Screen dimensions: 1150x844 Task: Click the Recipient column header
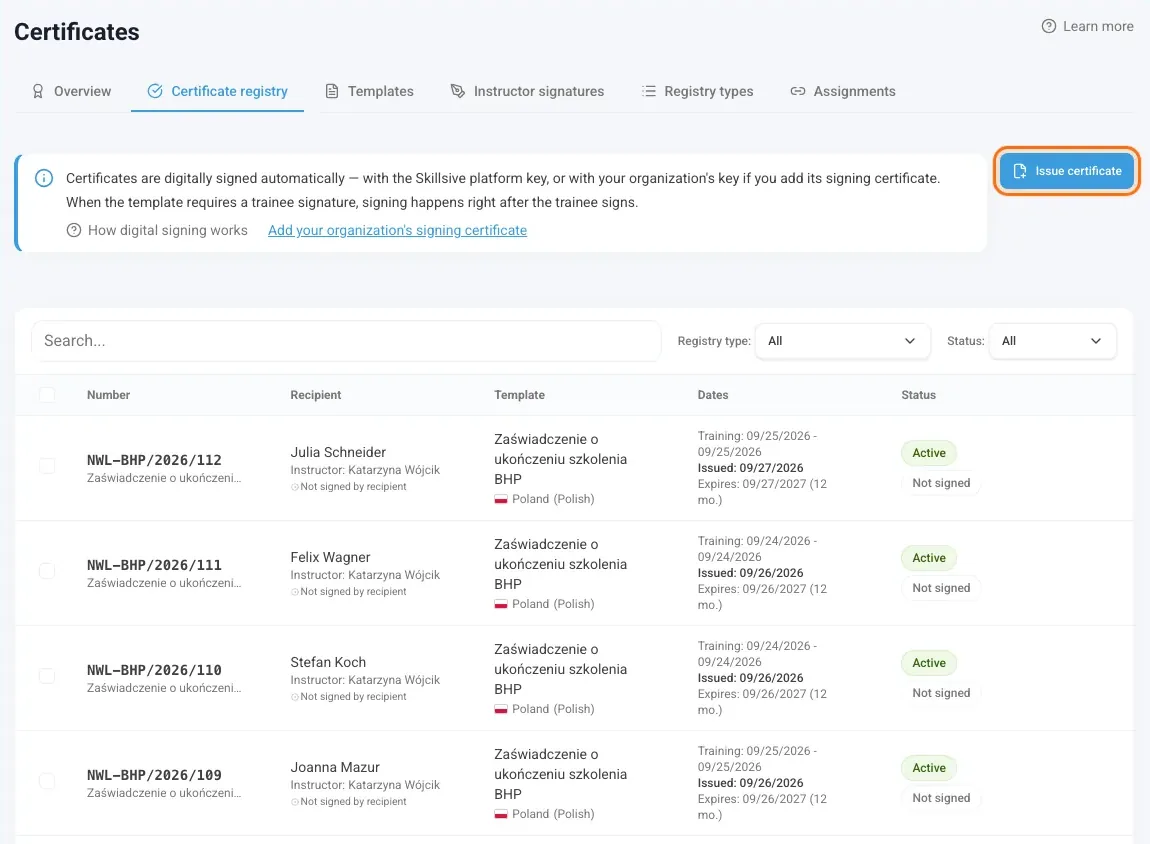tap(315, 395)
